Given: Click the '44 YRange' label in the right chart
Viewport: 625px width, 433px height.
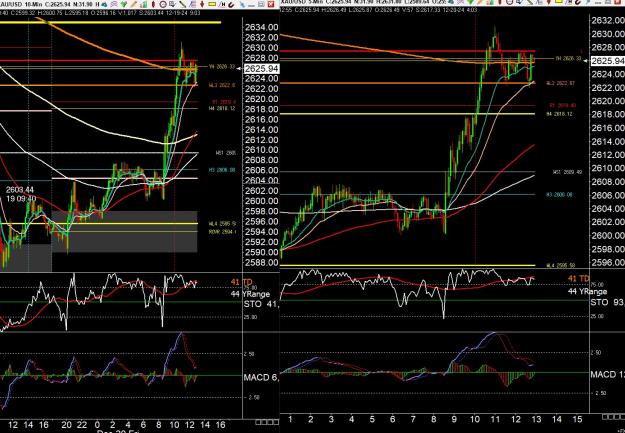Looking at the screenshot, I should click(588, 291).
